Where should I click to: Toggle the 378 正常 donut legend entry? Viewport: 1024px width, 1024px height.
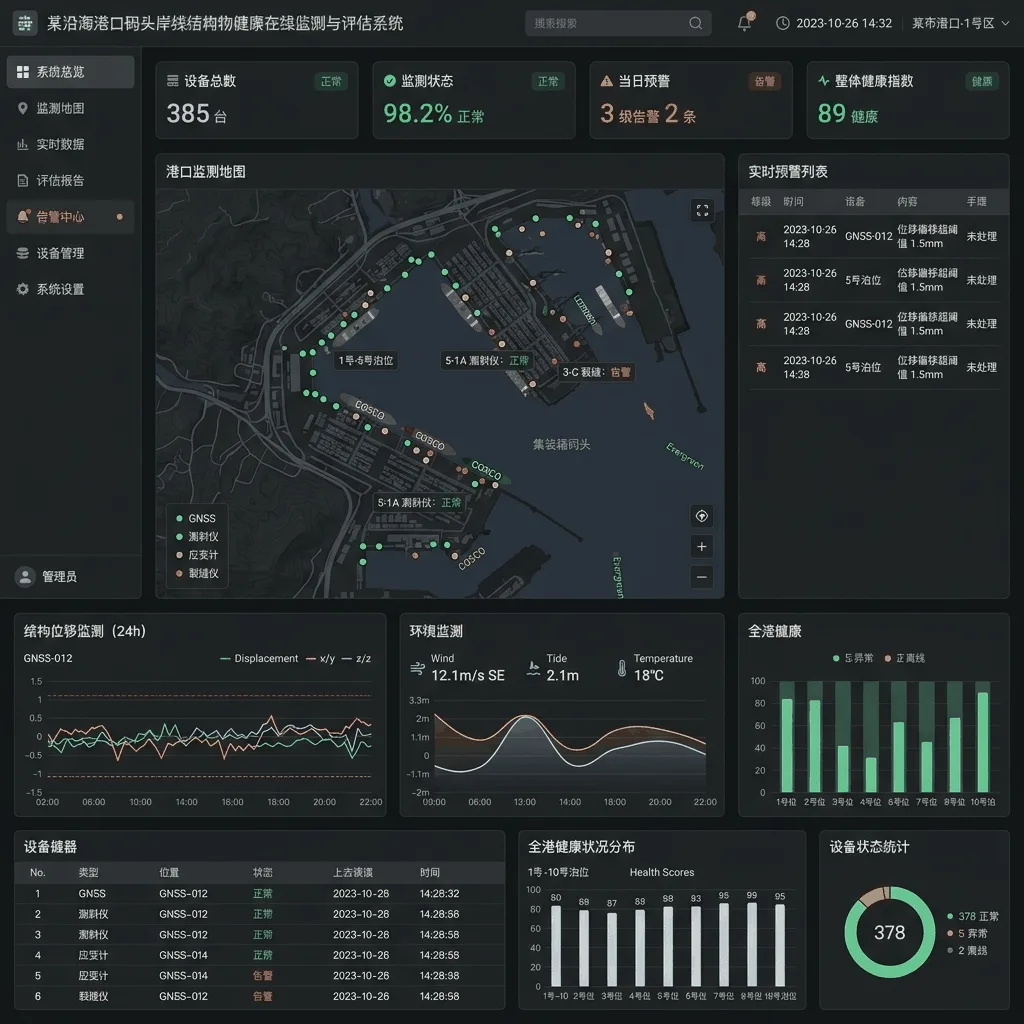click(x=973, y=916)
